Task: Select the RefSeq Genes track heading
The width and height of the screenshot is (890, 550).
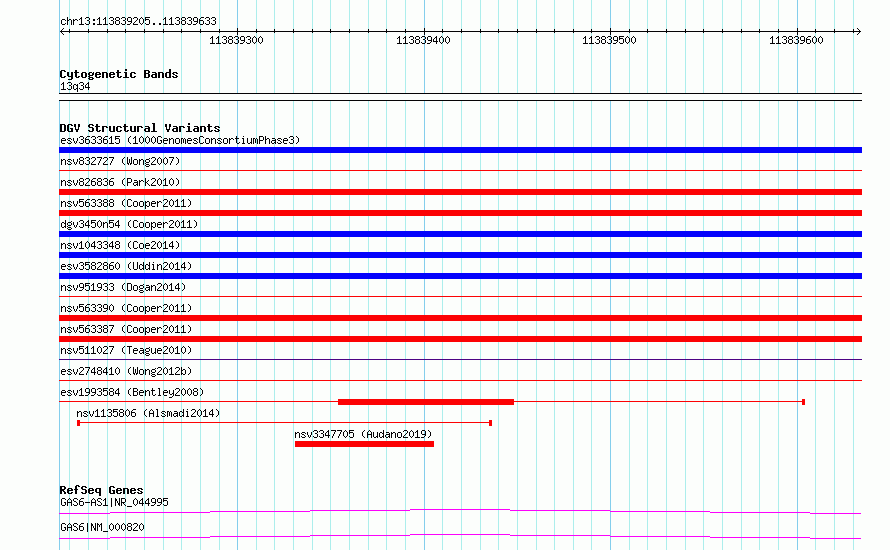Action: (x=101, y=490)
